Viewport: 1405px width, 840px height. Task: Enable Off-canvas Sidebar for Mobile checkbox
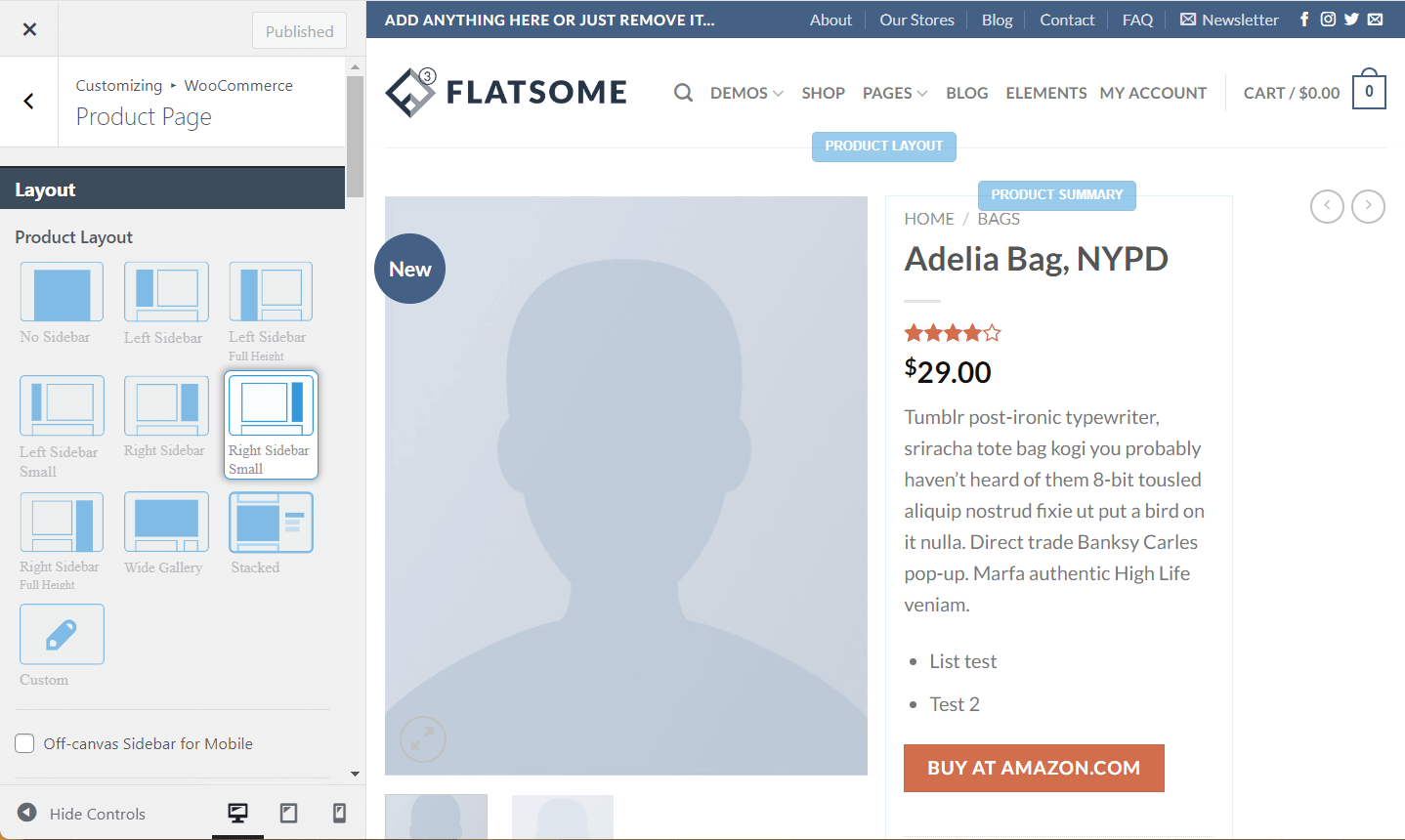(25, 744)
